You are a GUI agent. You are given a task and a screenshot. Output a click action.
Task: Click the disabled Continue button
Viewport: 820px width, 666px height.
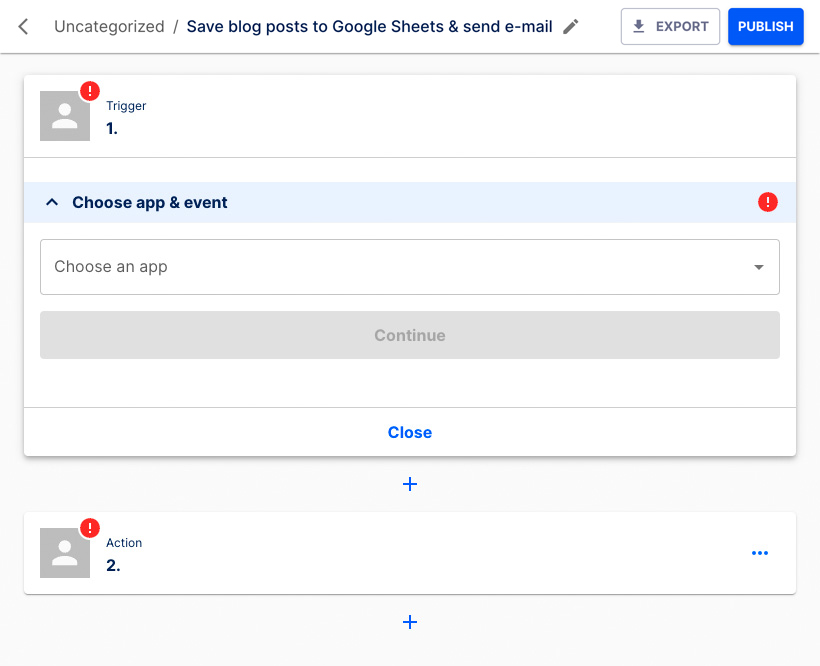(410, 335)
